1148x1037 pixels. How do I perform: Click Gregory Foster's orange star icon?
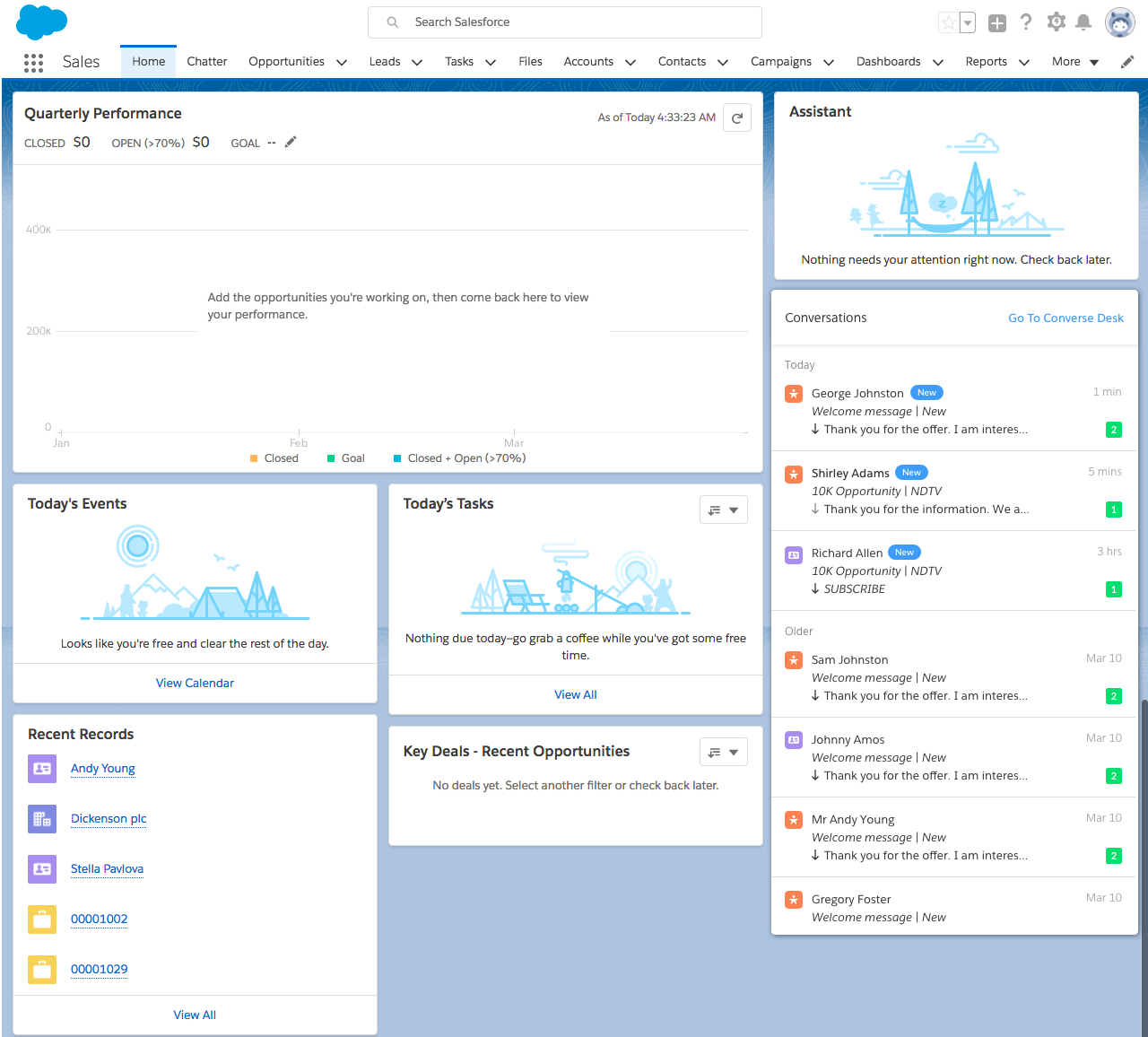(x=794, y=900)
